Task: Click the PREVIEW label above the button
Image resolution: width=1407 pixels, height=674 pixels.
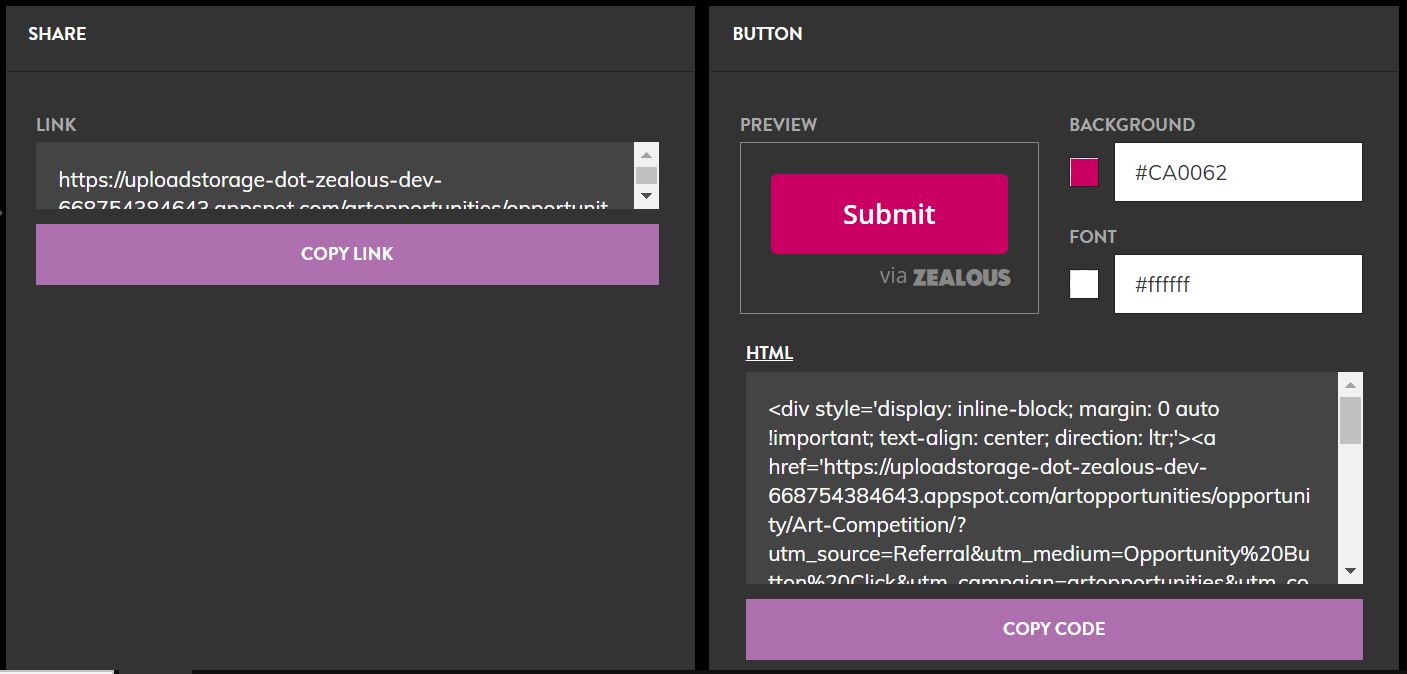Action: (x=778, y=124)
